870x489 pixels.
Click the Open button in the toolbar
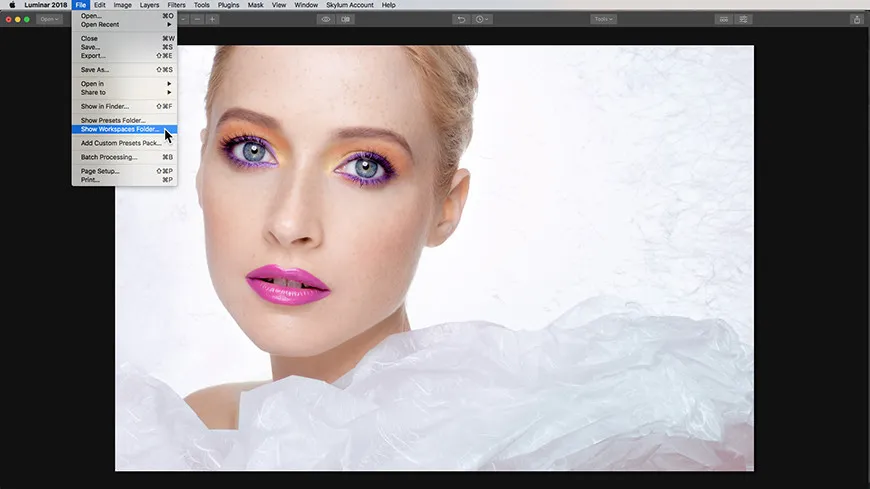coord(49,19)
